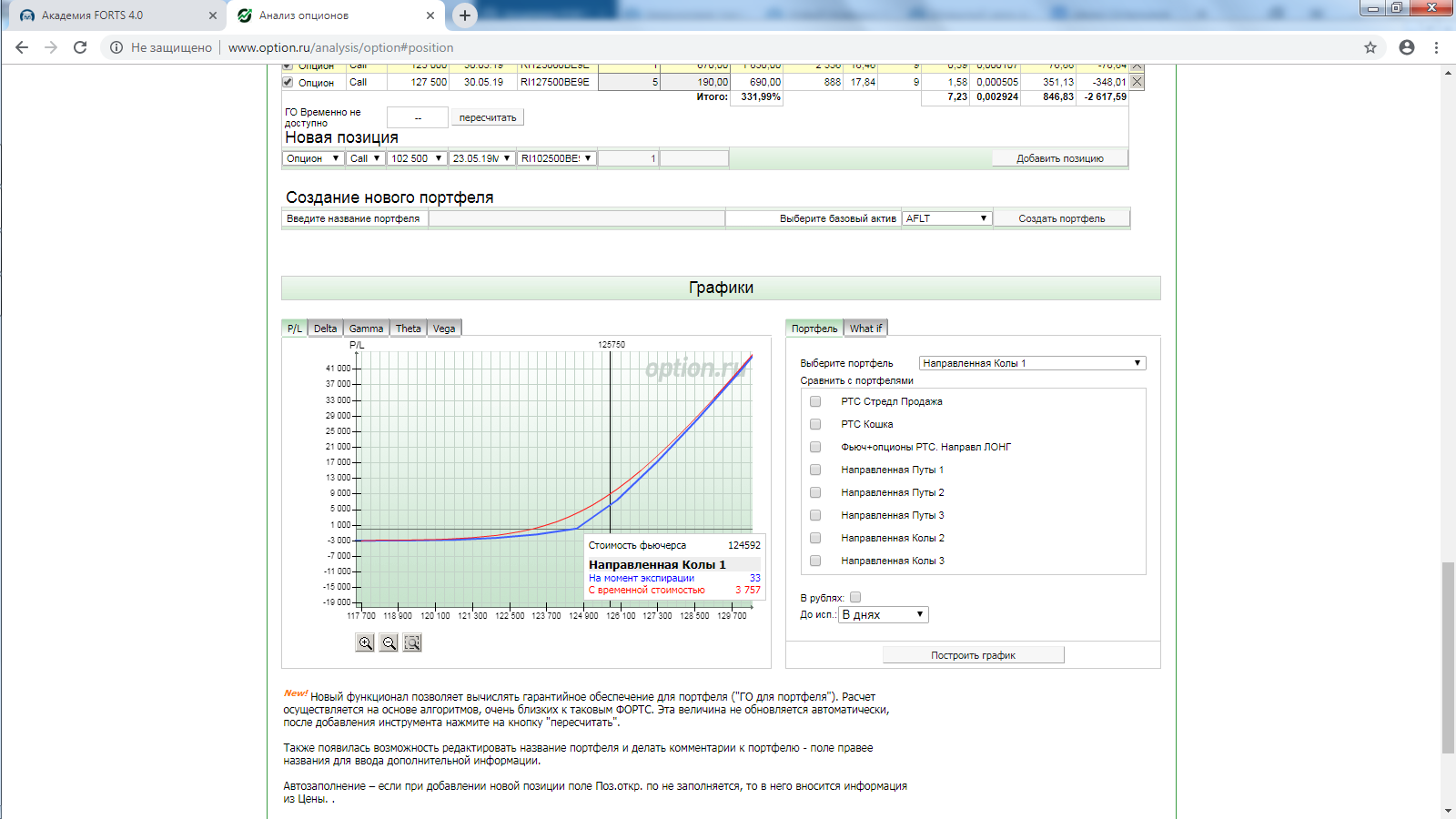
Task: Click the reset zoom chart icon
Action: (412, 643)
